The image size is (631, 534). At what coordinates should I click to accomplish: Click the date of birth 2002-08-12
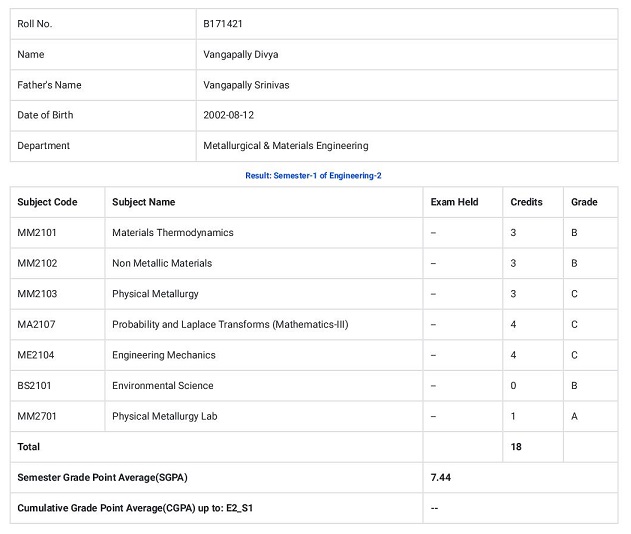point(229,115)
